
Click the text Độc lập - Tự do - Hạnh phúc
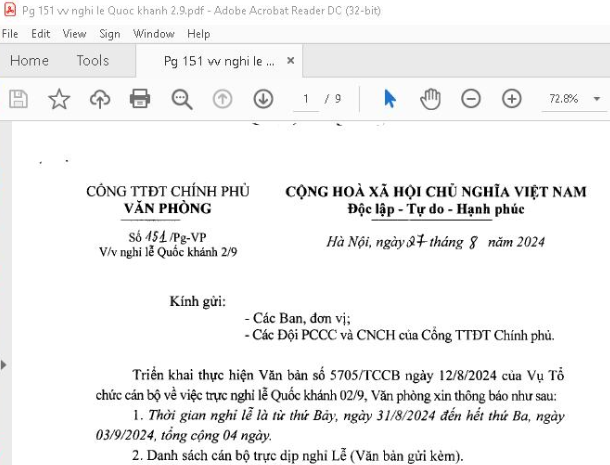click(436, 209)
